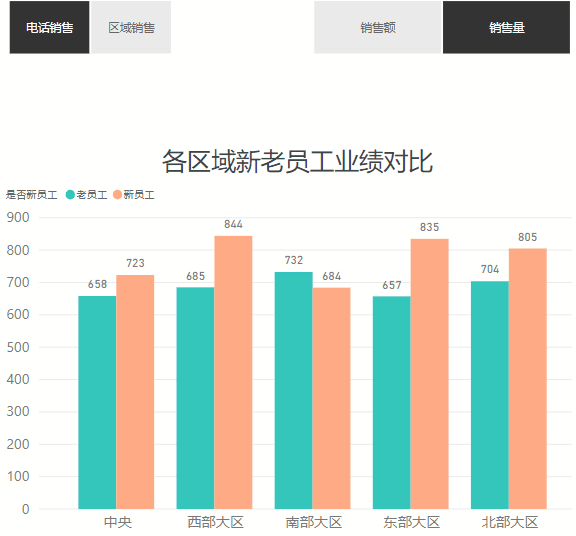Click the 老员工 legend label
This screenshot has height=536, width=576.
[x=92, y=195]
